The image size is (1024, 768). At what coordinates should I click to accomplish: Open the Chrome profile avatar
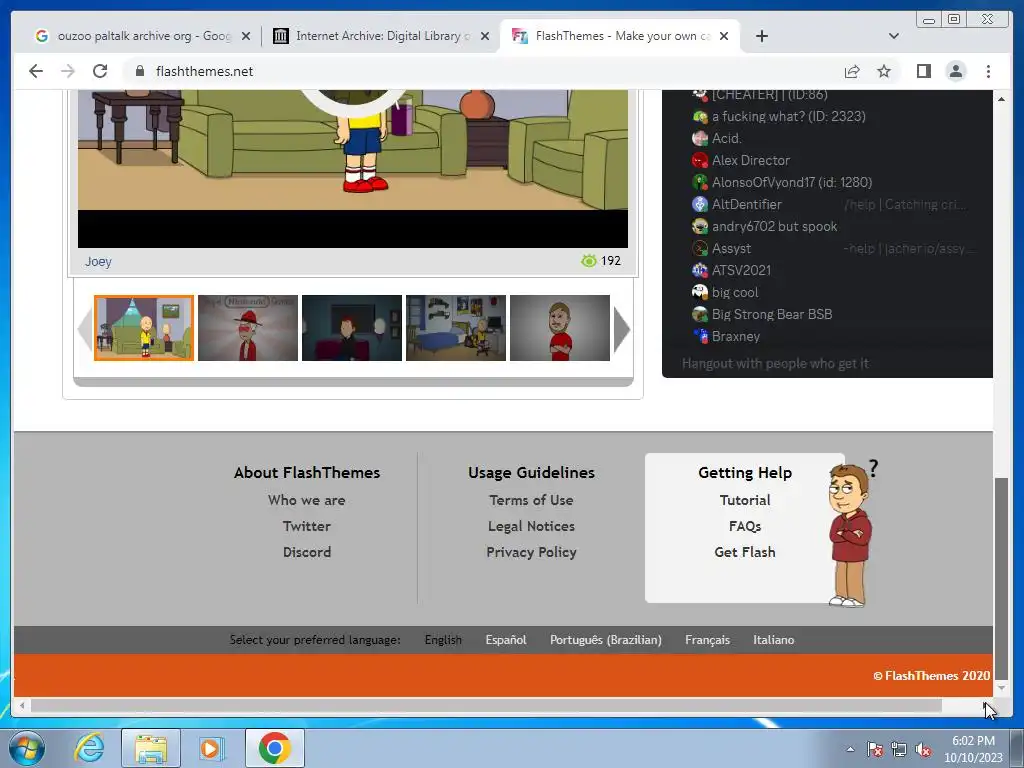pyautogui.click(x=956, y=71)
